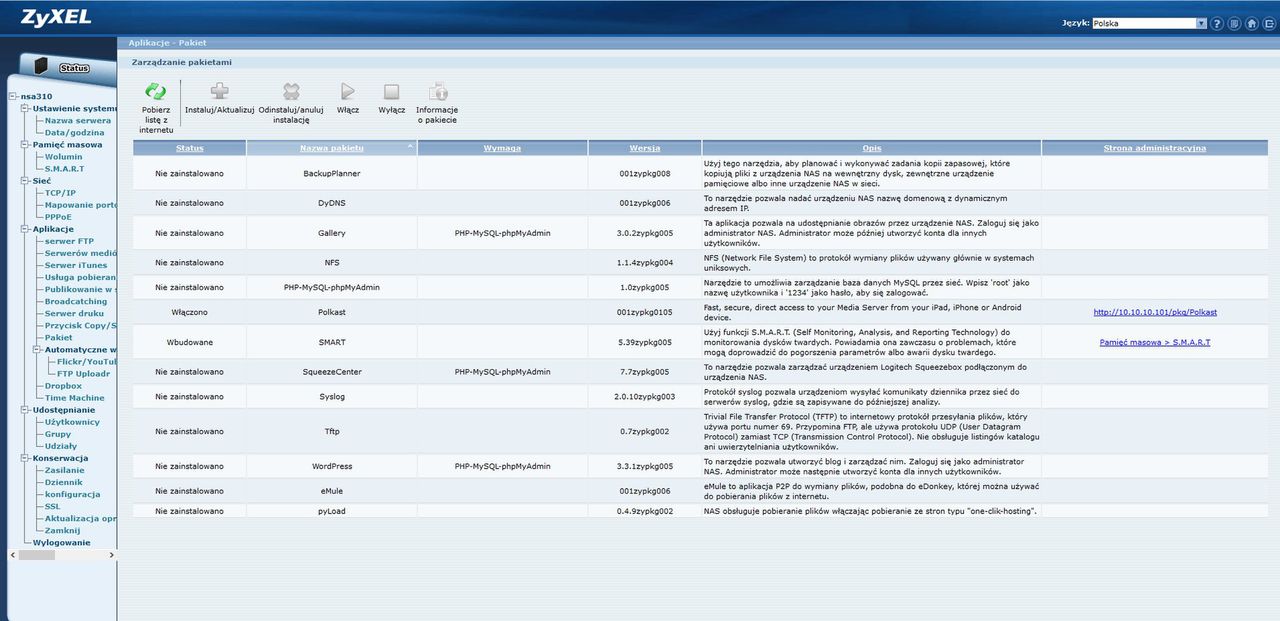This screenshot has width=1280, height=621.
Task: Open Dziennik in sidebar
Action: click(x=64, y=482)
